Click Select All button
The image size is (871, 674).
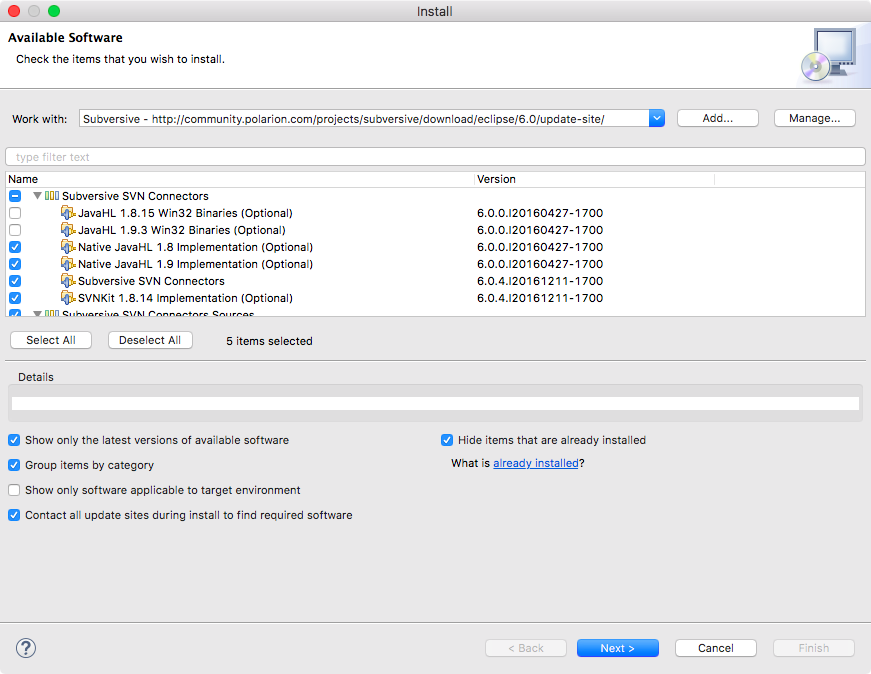[51, 340]
